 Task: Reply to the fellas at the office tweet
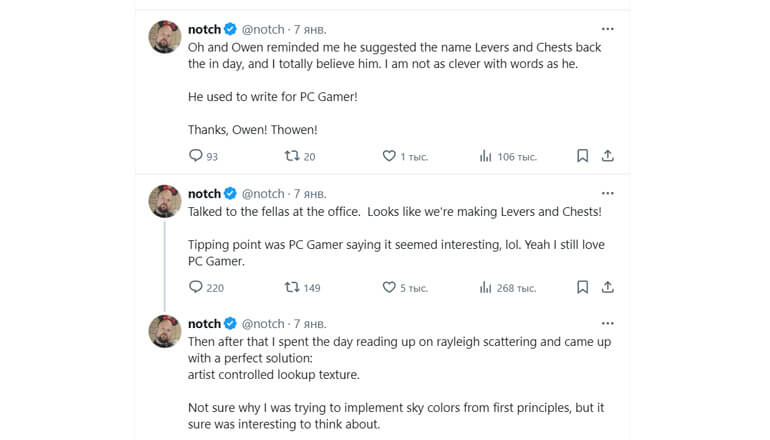(196, 287)
